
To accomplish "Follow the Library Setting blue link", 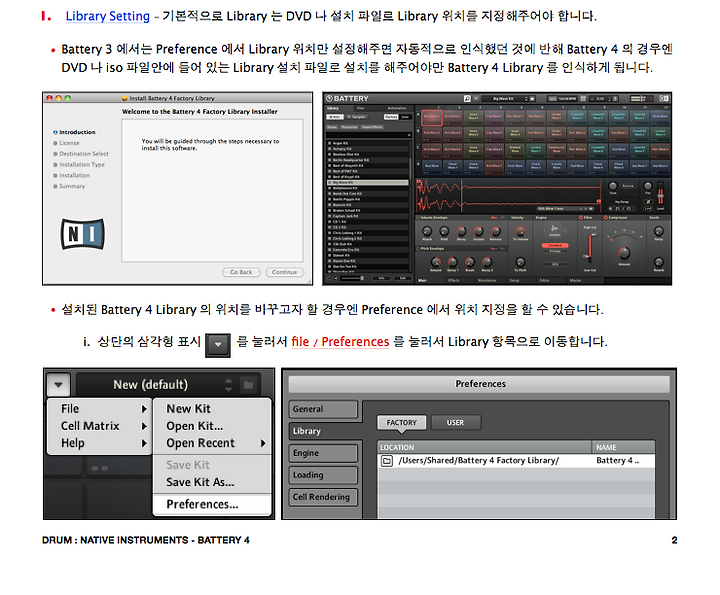I will tap(108, 16).
